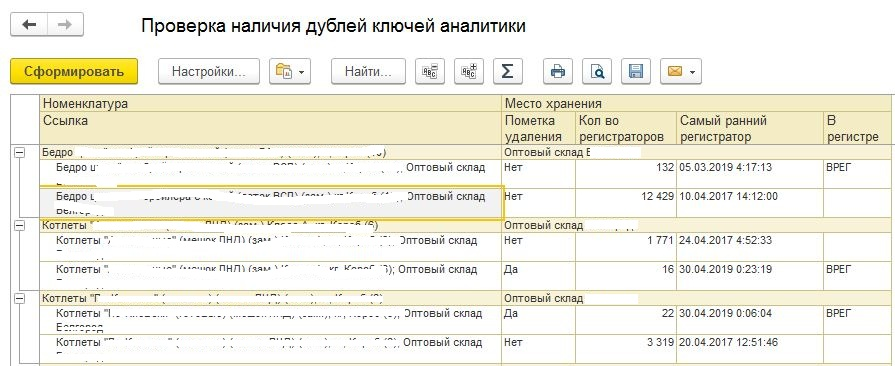Open the send by email dropdown
Screen dimensions: 895x366
tap(681, 71)
